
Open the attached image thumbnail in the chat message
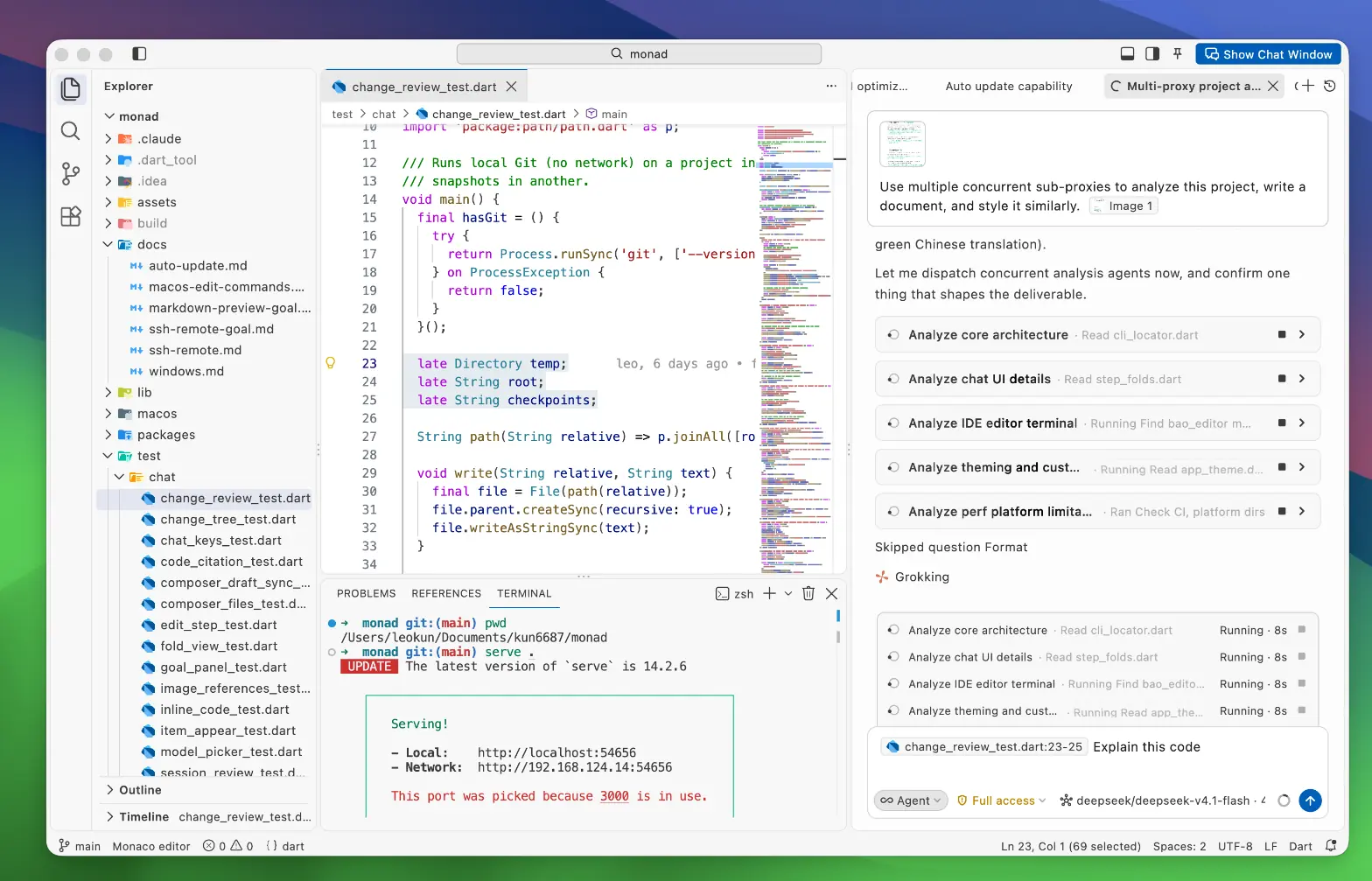pyautogui.click(x=902, y=144)
